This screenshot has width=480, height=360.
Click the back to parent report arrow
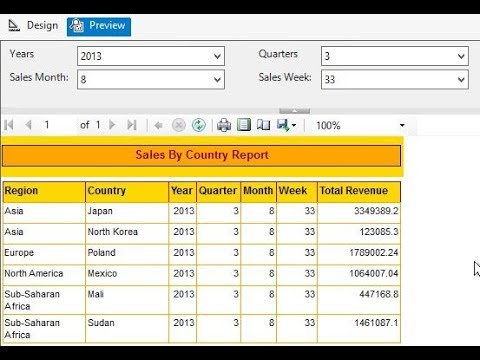(x=158, y=125)
